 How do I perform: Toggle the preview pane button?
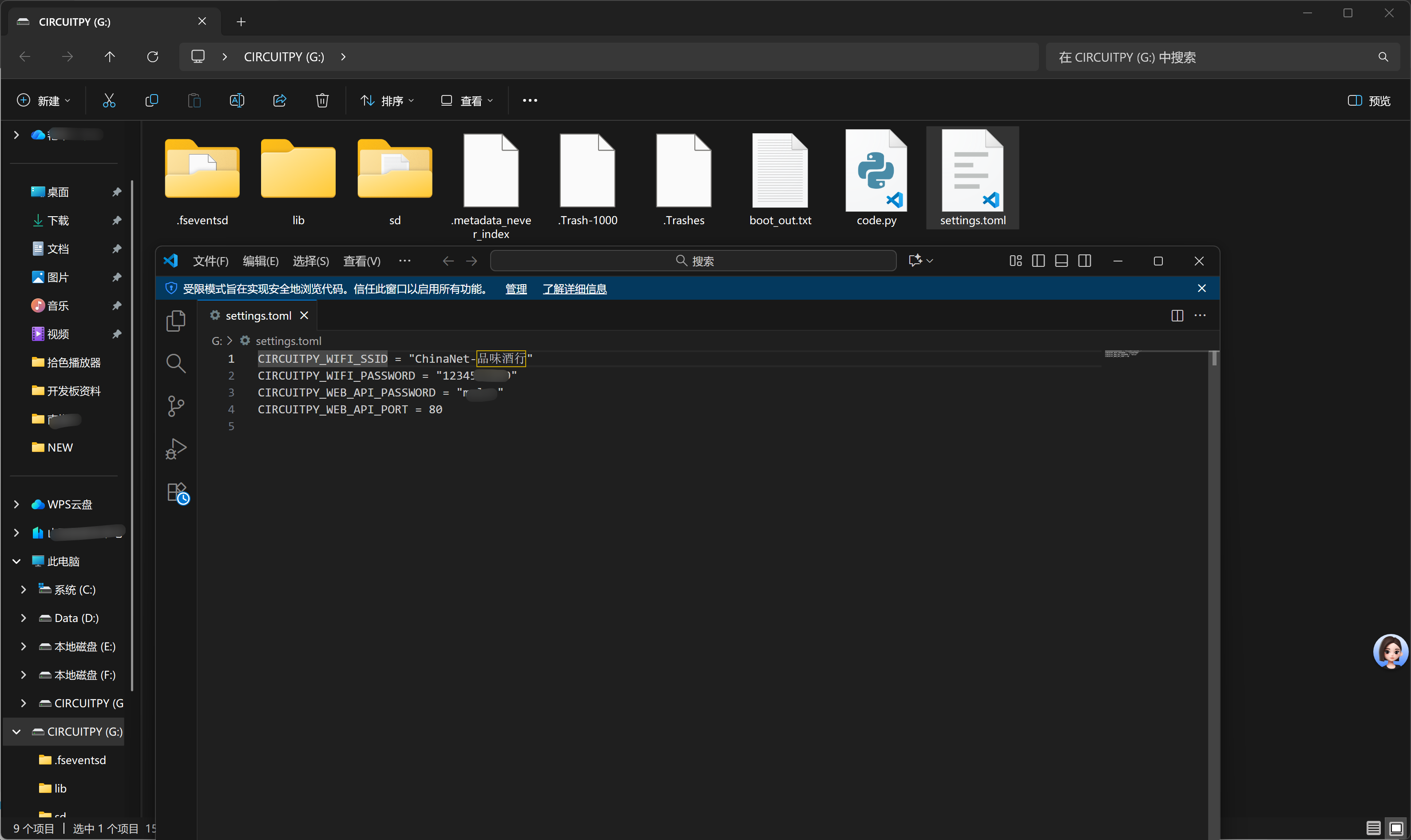point(1368,101)
